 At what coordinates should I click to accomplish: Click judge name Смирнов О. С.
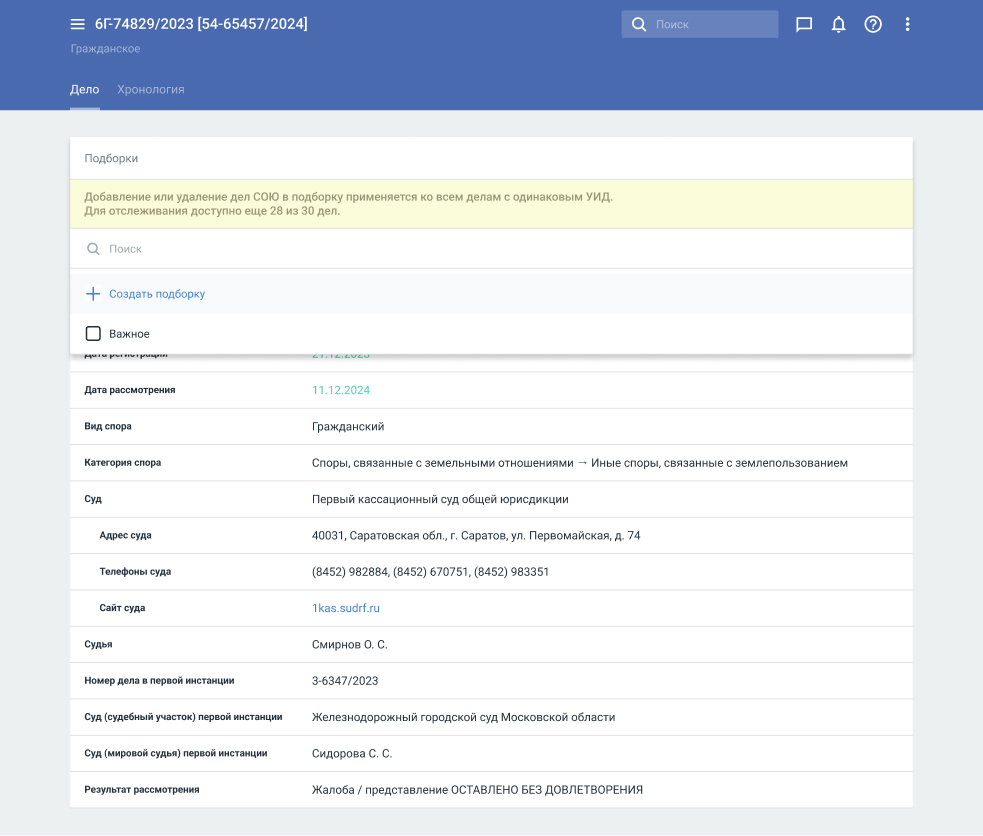(x=349, y=645)
